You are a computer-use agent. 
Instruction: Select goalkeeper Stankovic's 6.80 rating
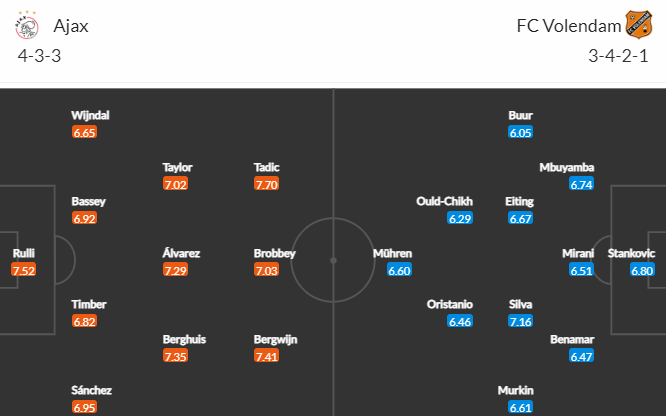click(642, 270)
